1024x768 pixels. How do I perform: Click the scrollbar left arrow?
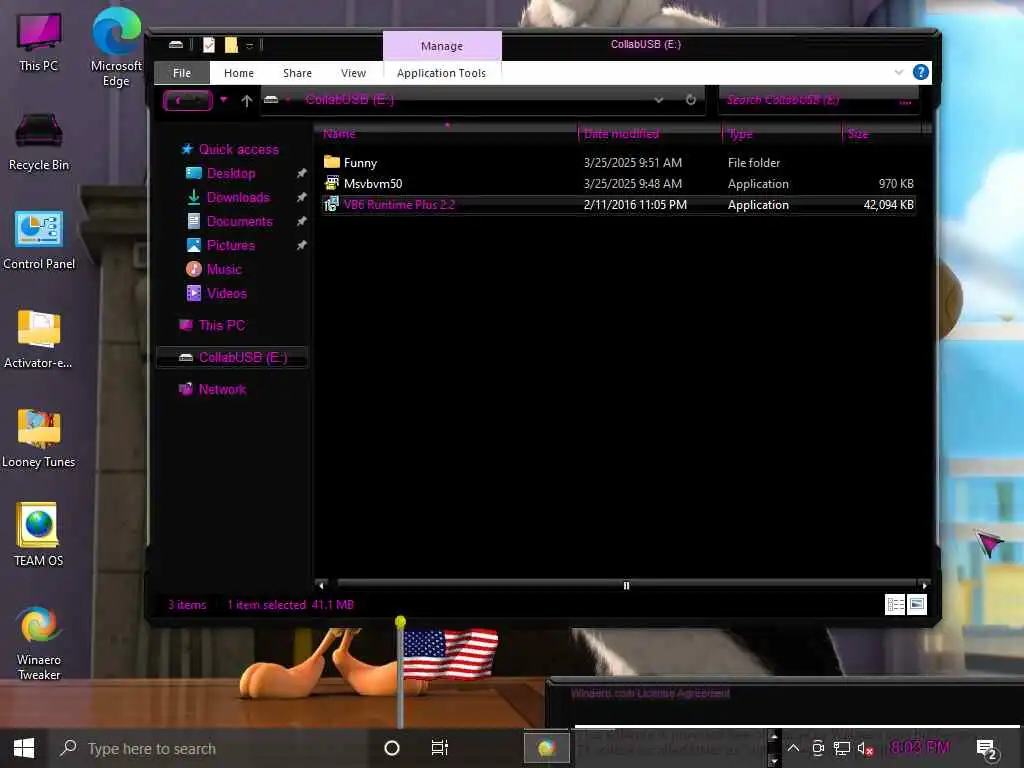point(321,585)
